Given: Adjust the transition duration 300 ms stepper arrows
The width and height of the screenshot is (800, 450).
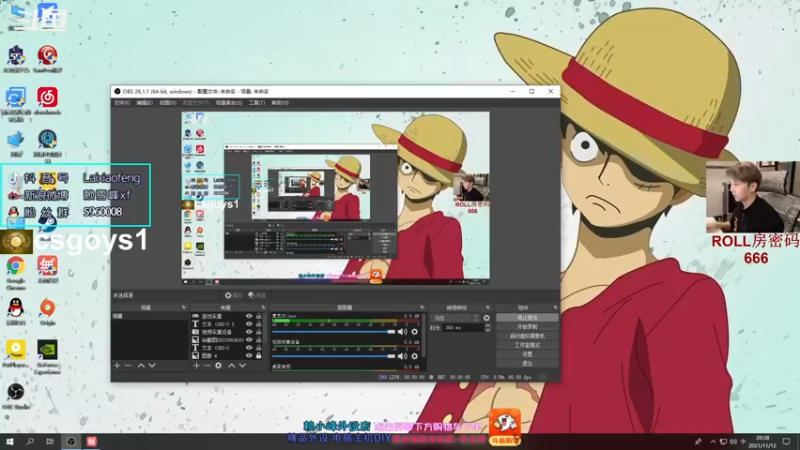Looking at the screenshot, I should (487, 328).
